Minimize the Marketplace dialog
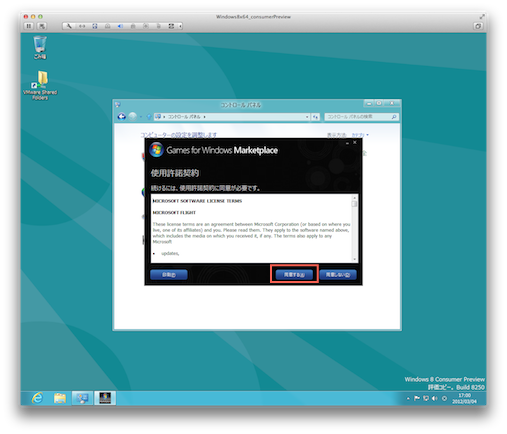Screen dimensions: 507x434 pyautogui.click(x=347, y=143)
